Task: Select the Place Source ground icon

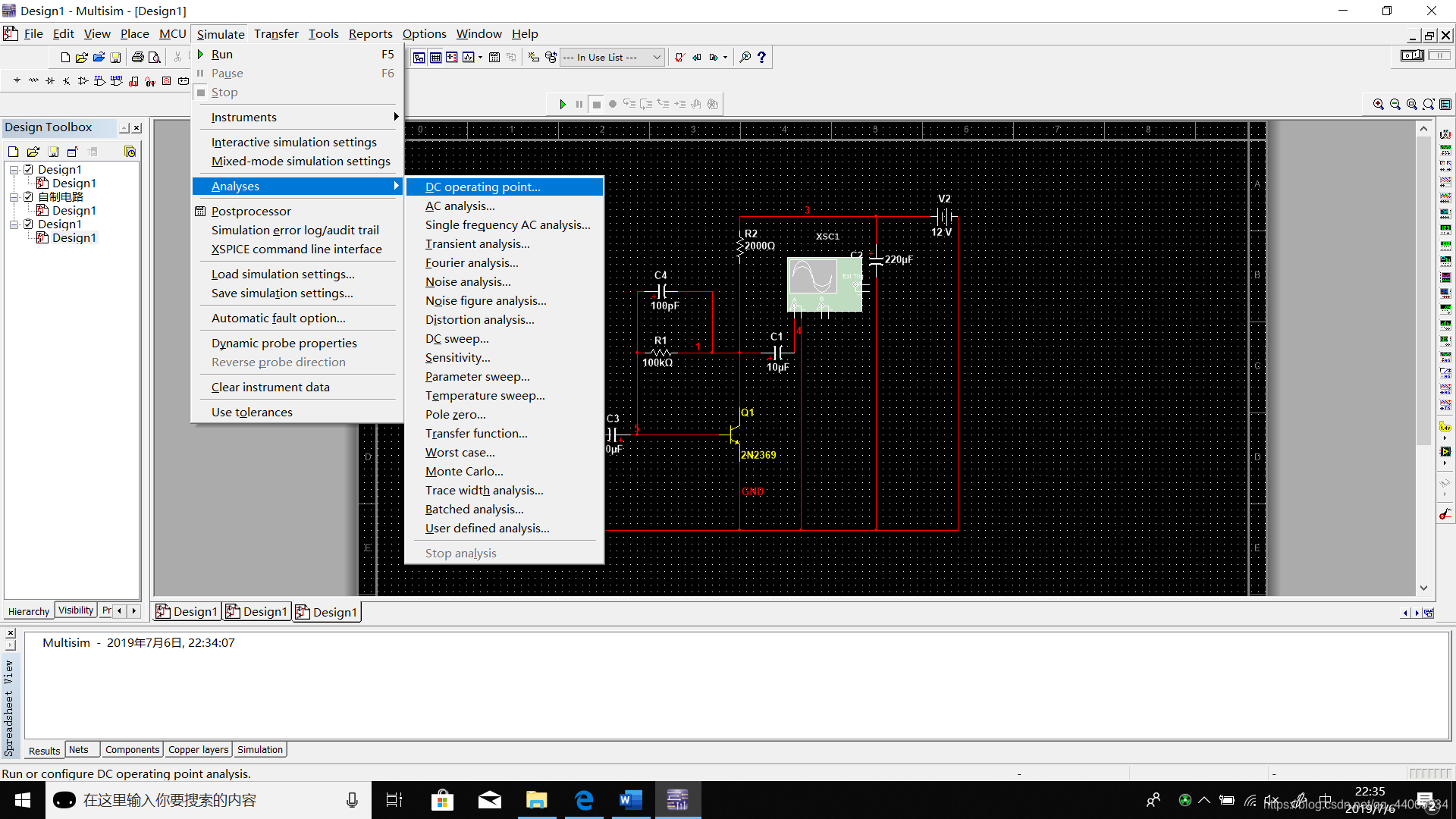Action: pos(17,81)
